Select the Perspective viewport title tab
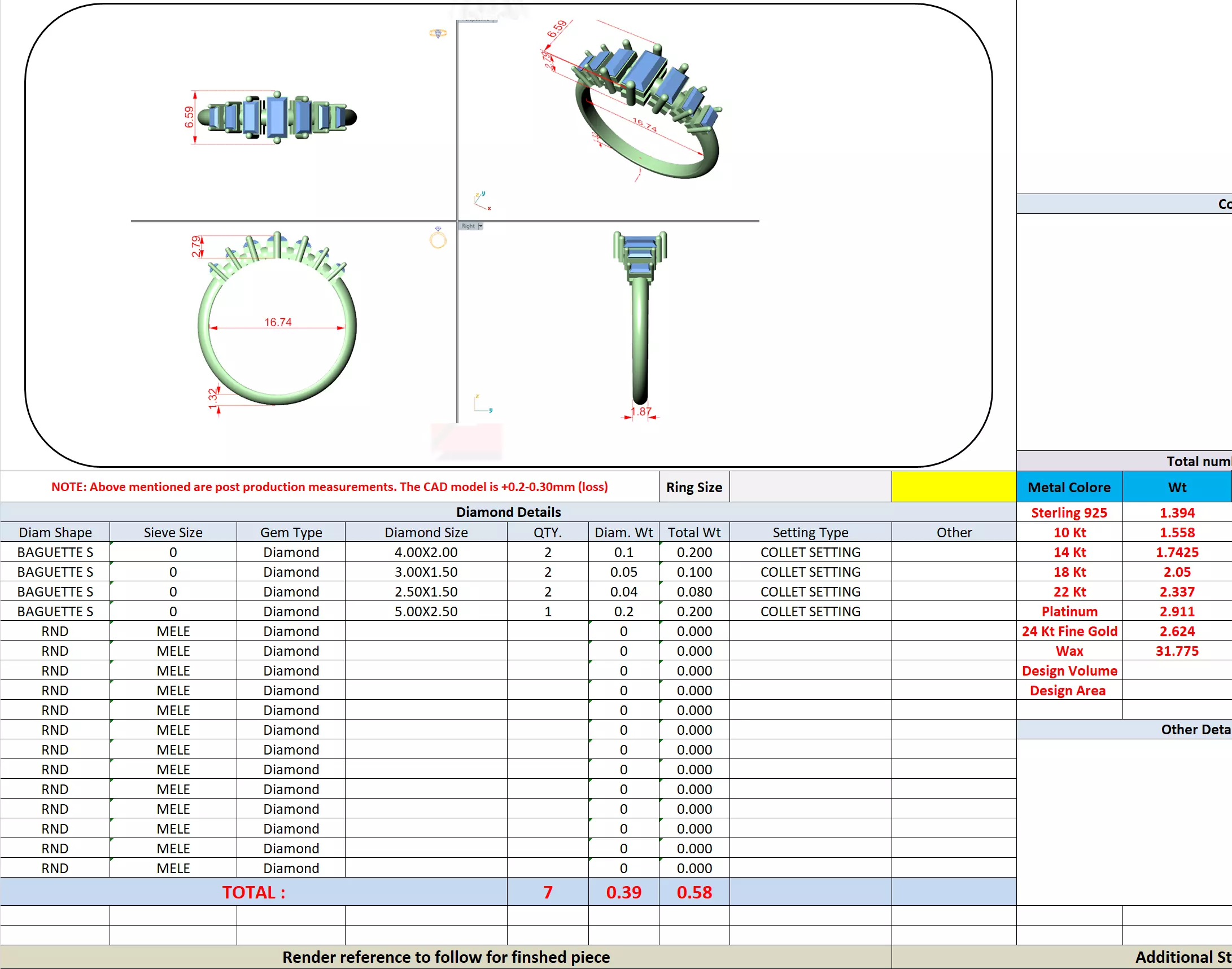The image size is (1232, 969). pyautogui.click(x=477, y=20)
